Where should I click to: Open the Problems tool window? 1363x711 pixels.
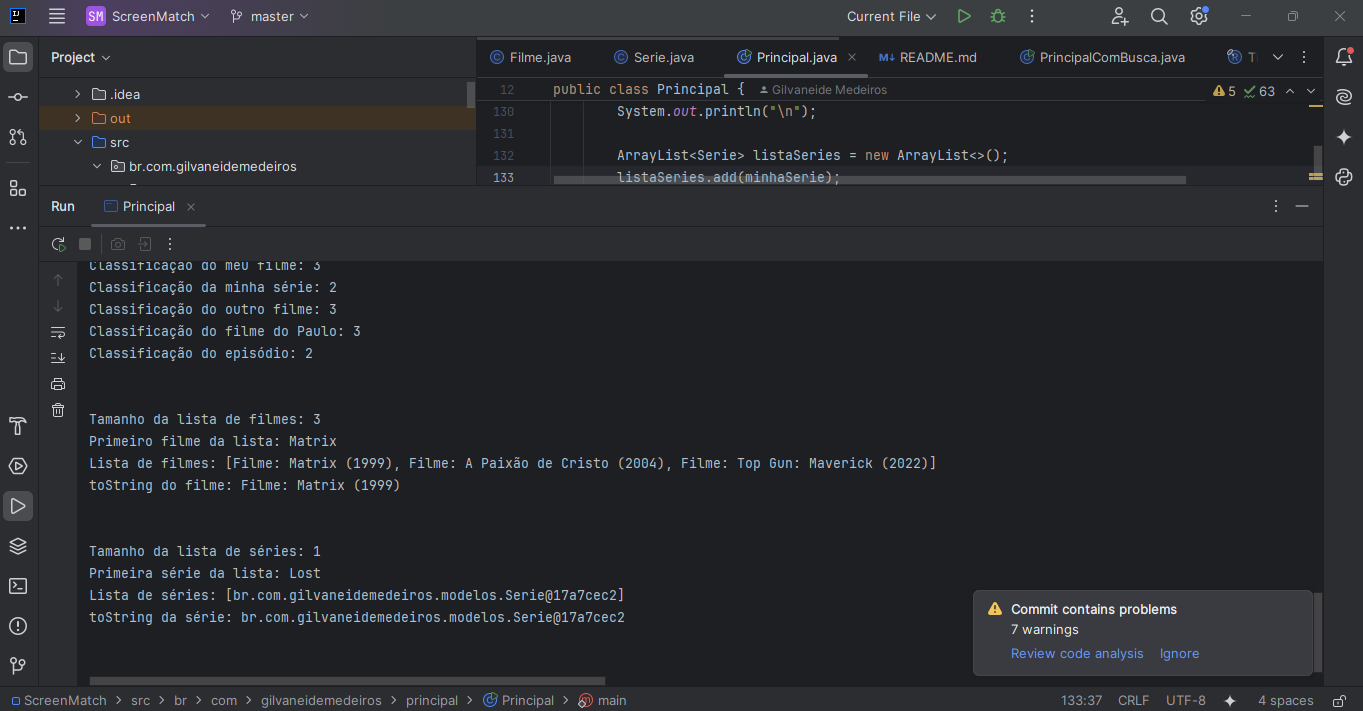tap(18, 626)
